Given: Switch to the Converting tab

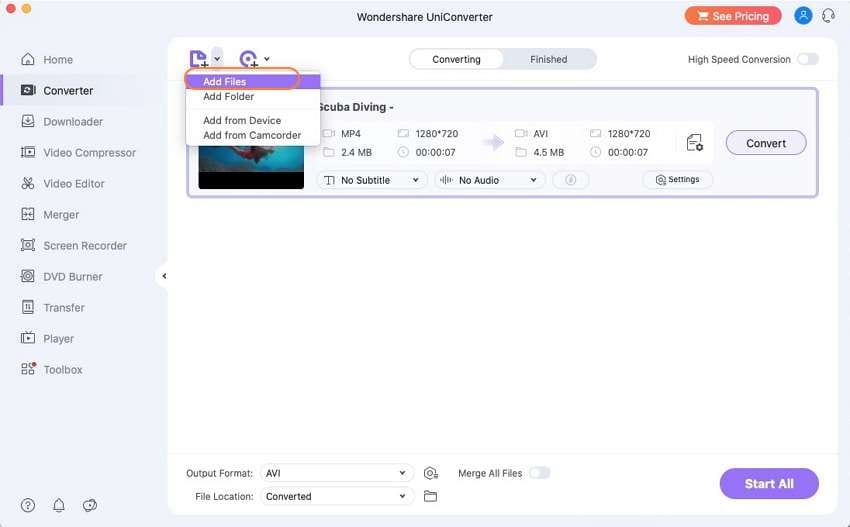Looking at the screenshot, I should (x=456, y=59).
